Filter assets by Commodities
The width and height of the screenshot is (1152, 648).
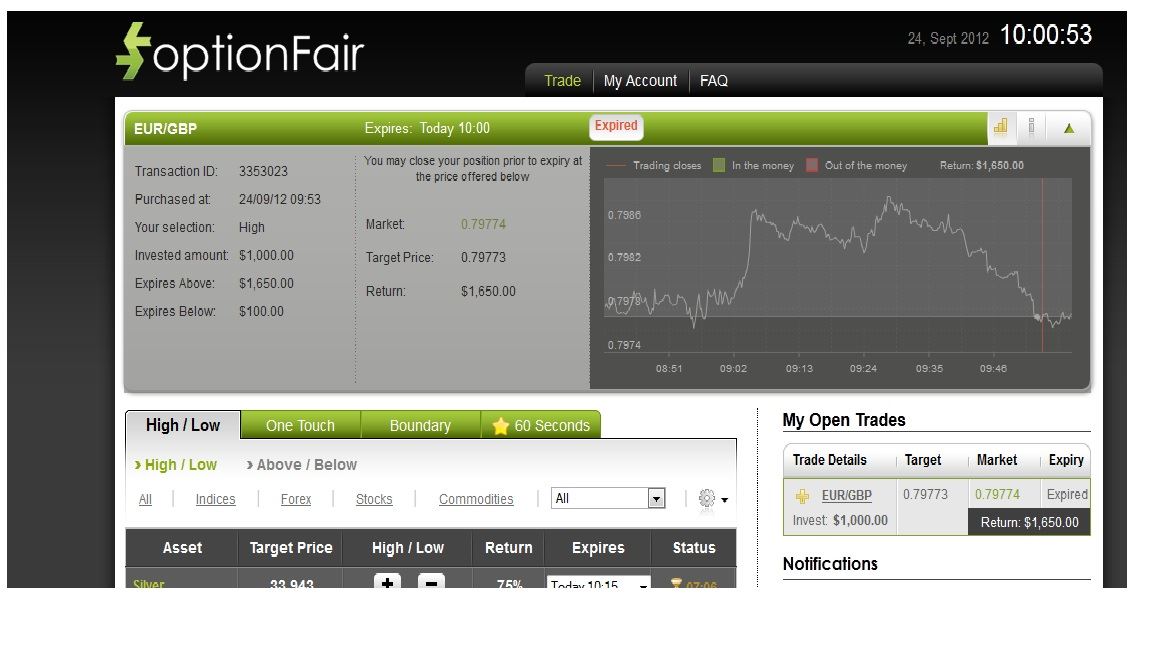tap(476, 500)
